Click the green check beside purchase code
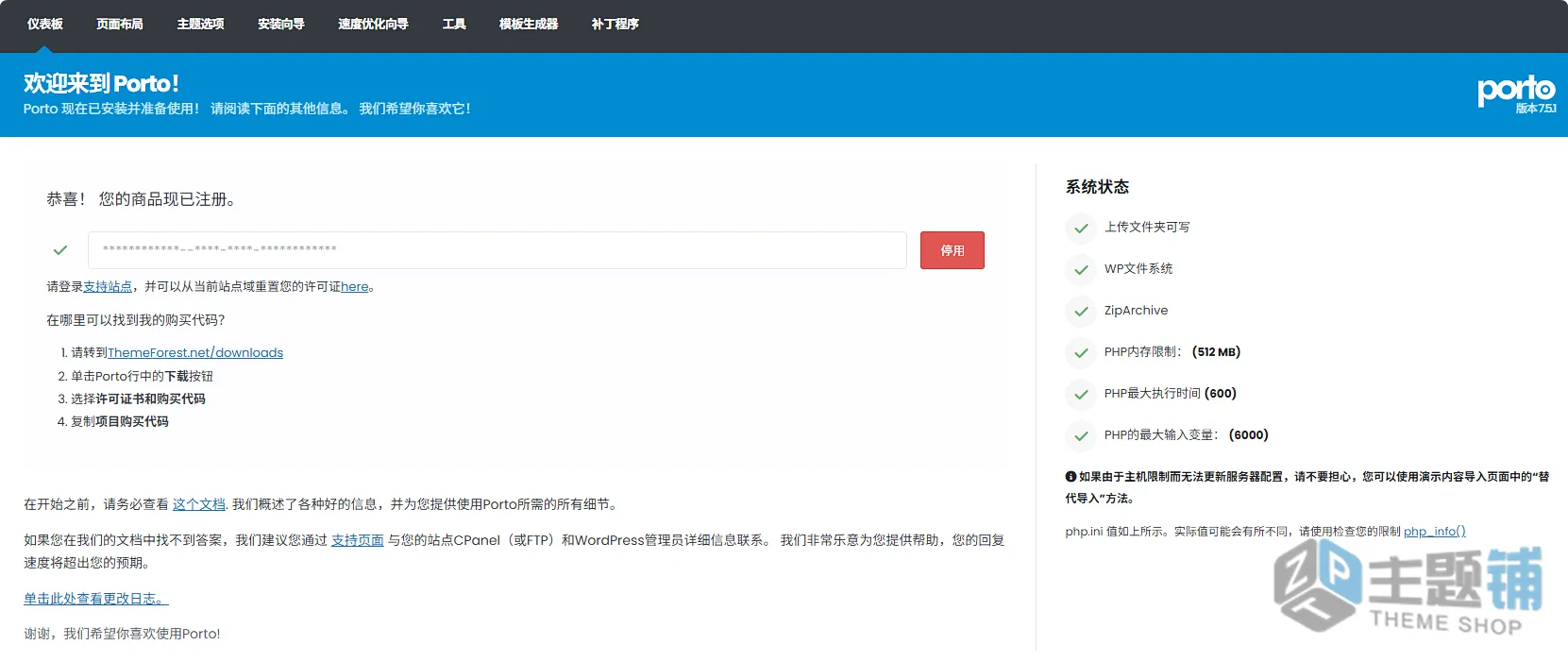Screen dimensions: 1568x662 point(60,250)
